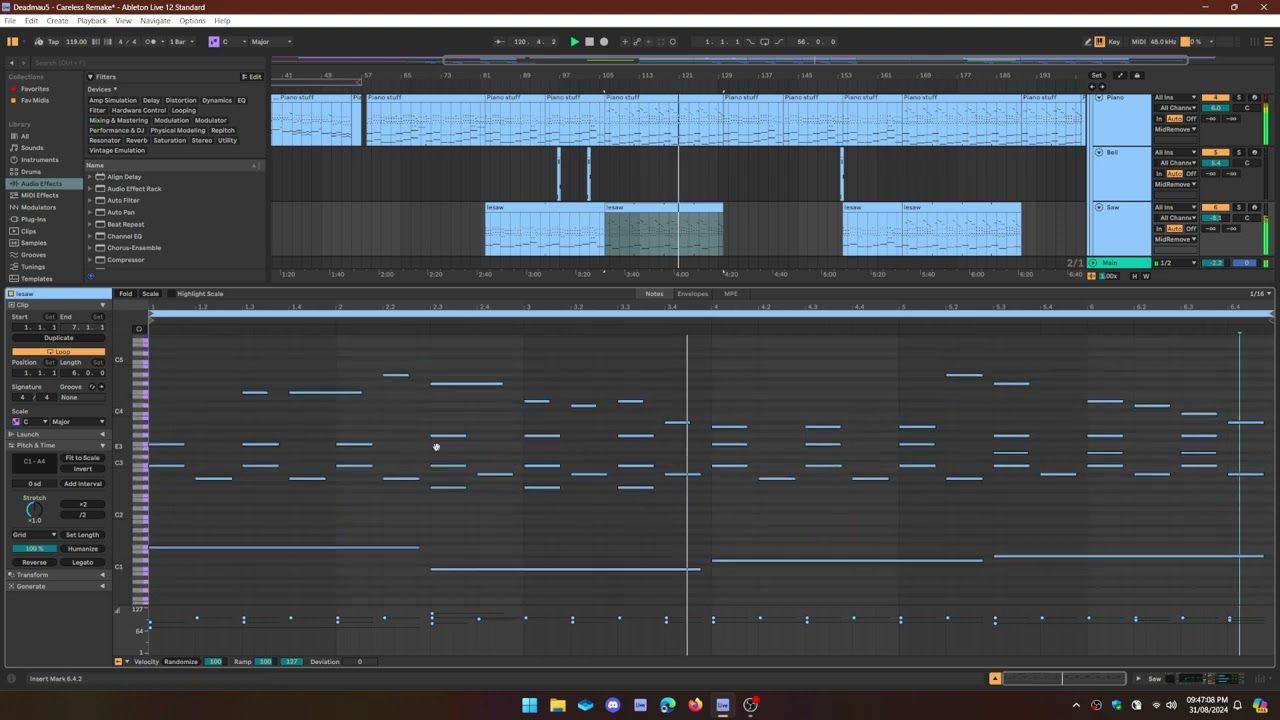The height and width of the screenshot is (720, 1280).
Task: Enable the arrangement Loop switch icon
Action: [764, 42]
